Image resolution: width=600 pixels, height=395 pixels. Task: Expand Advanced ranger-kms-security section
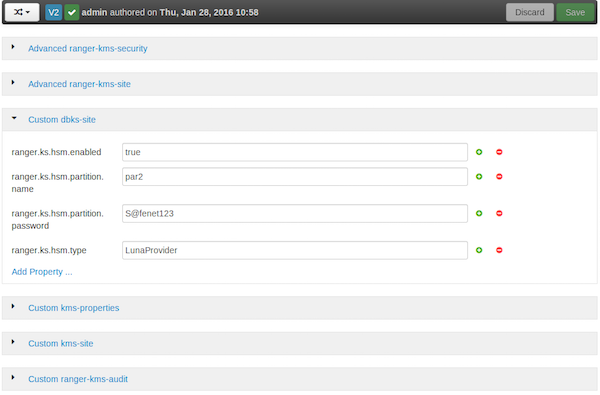[88, 49]
